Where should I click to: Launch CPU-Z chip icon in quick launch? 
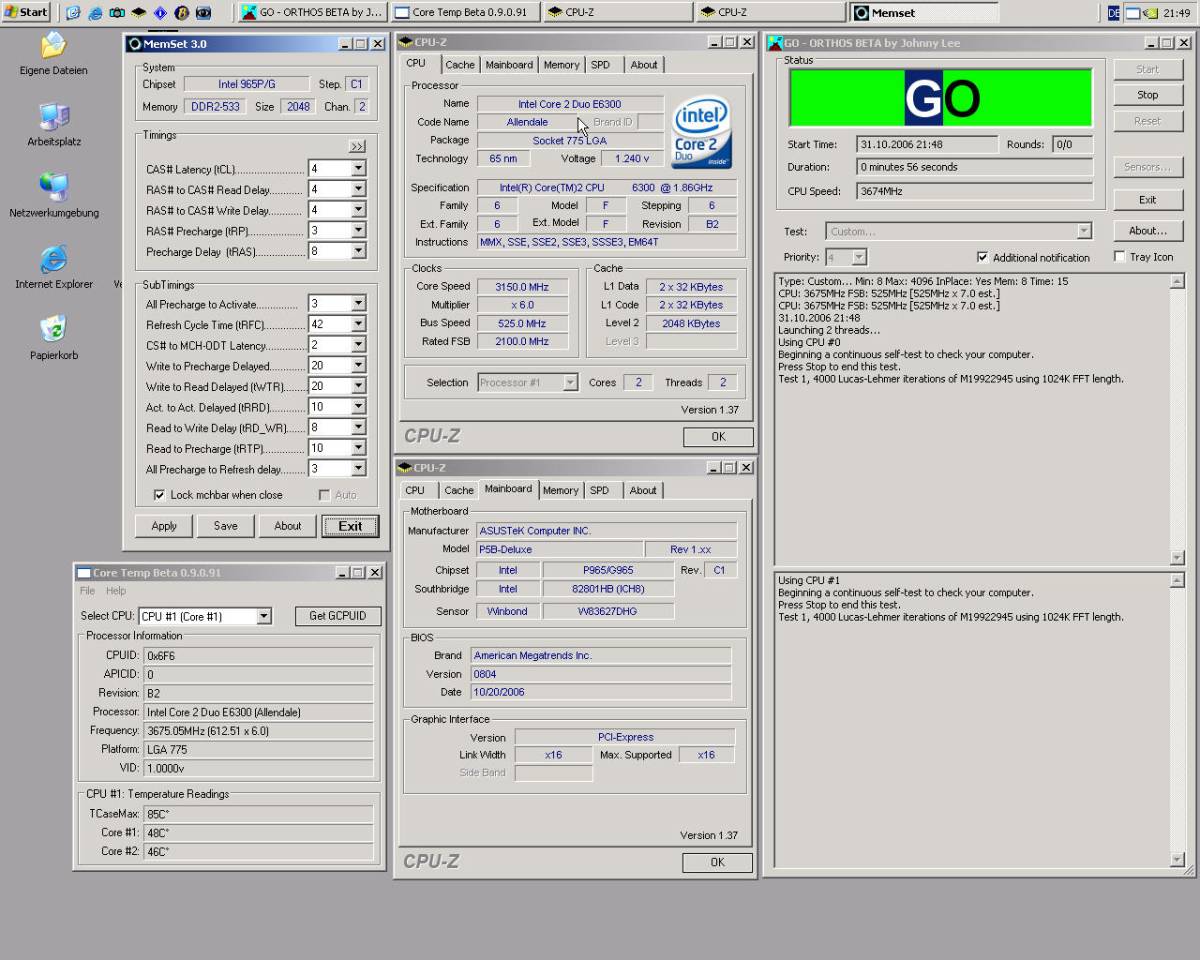[x=138, y=13]
